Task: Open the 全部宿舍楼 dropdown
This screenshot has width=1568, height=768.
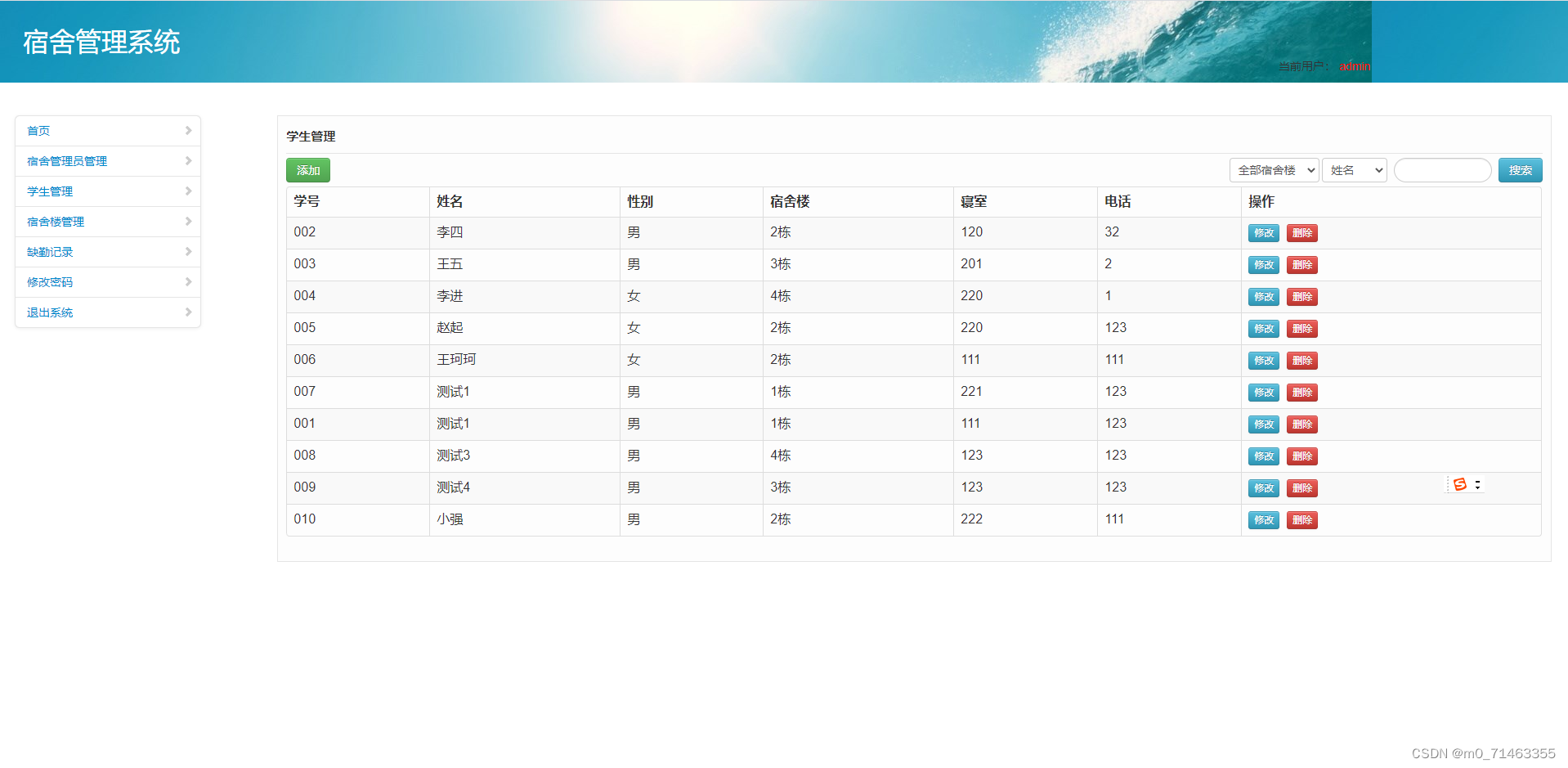Action: click(1272, 170)
